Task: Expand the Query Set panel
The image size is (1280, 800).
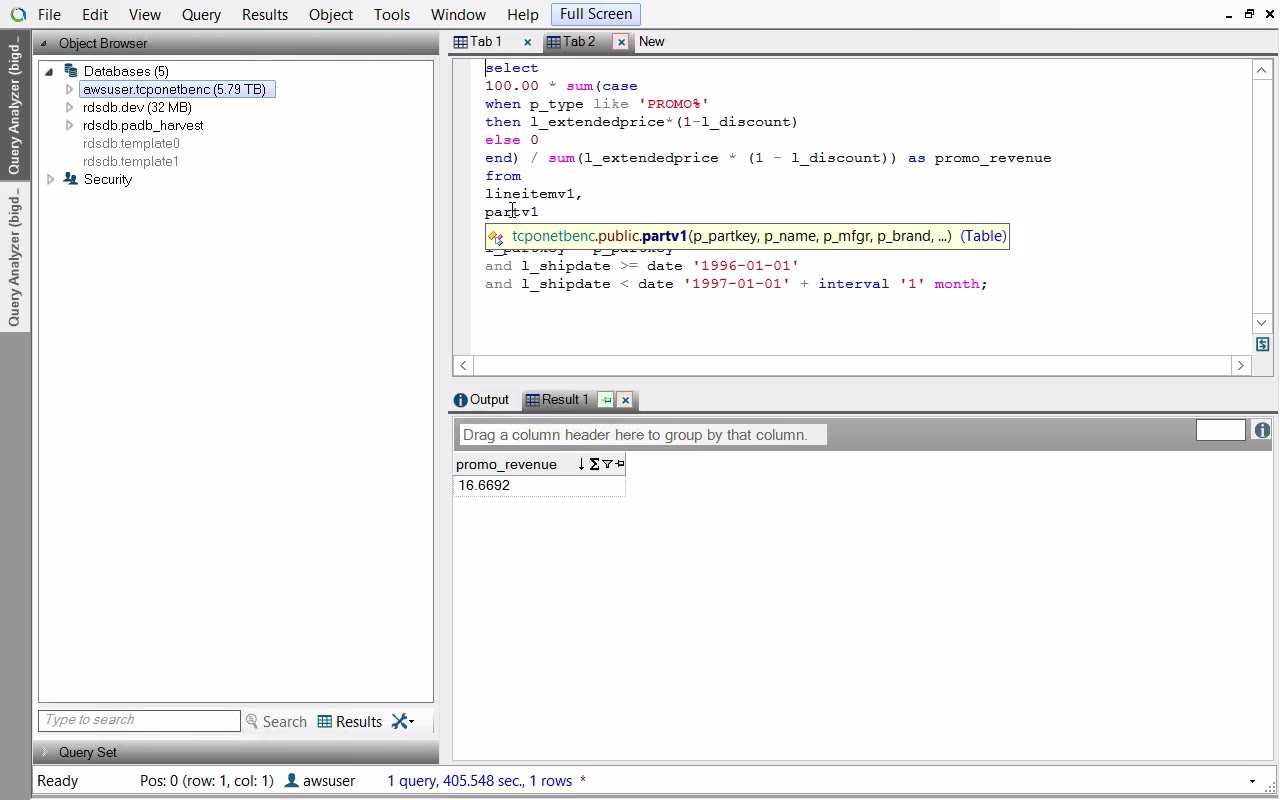Action: point(44,752)
